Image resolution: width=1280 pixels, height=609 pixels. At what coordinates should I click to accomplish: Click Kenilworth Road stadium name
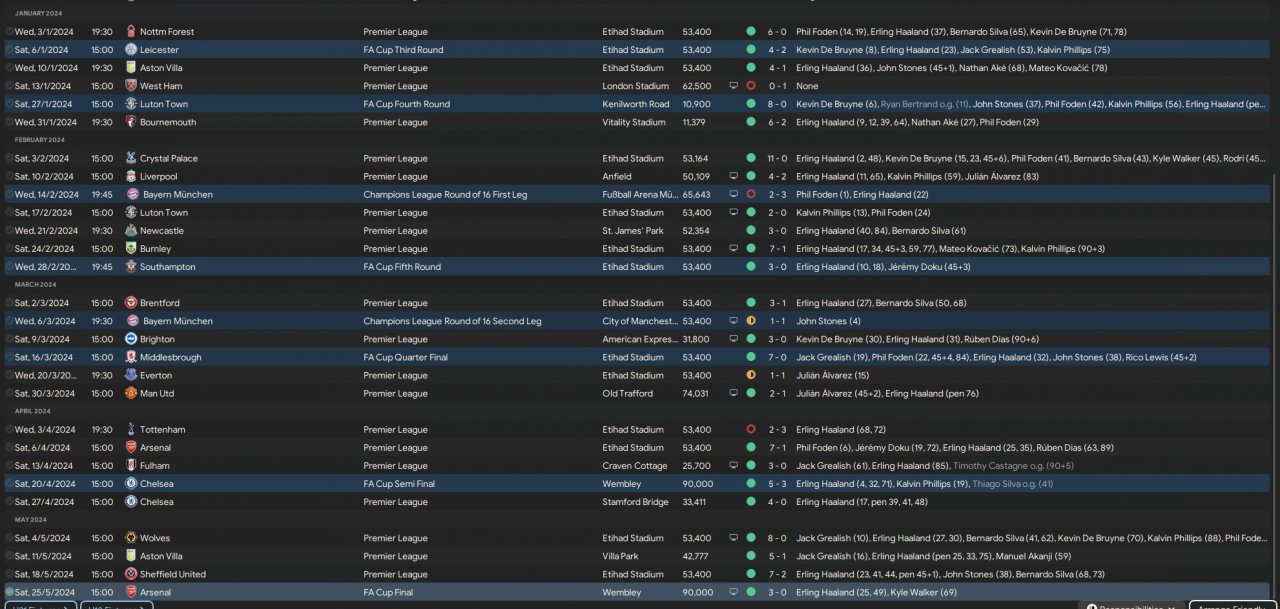pos(636,104)
